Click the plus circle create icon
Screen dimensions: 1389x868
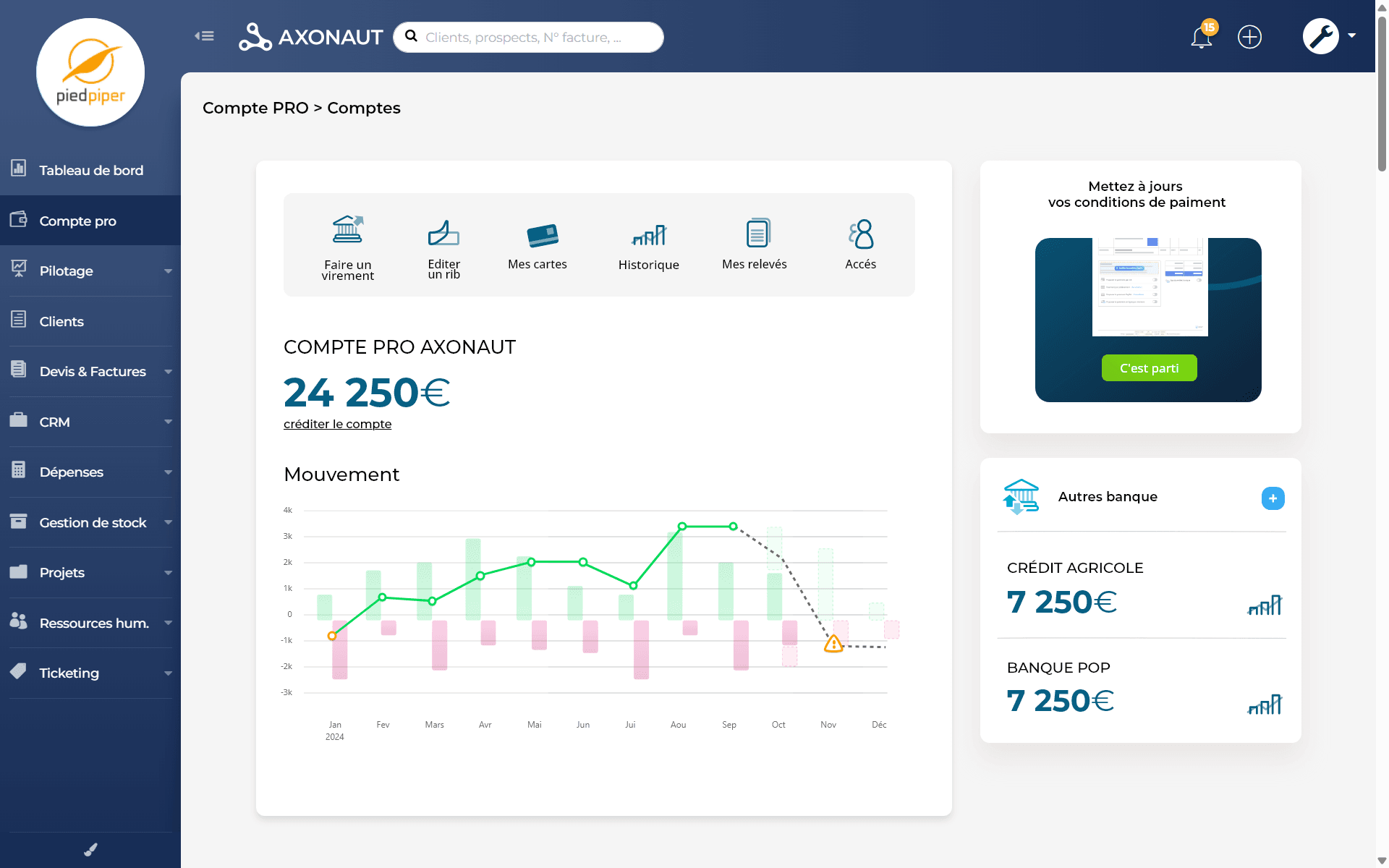pos(1249,37)
